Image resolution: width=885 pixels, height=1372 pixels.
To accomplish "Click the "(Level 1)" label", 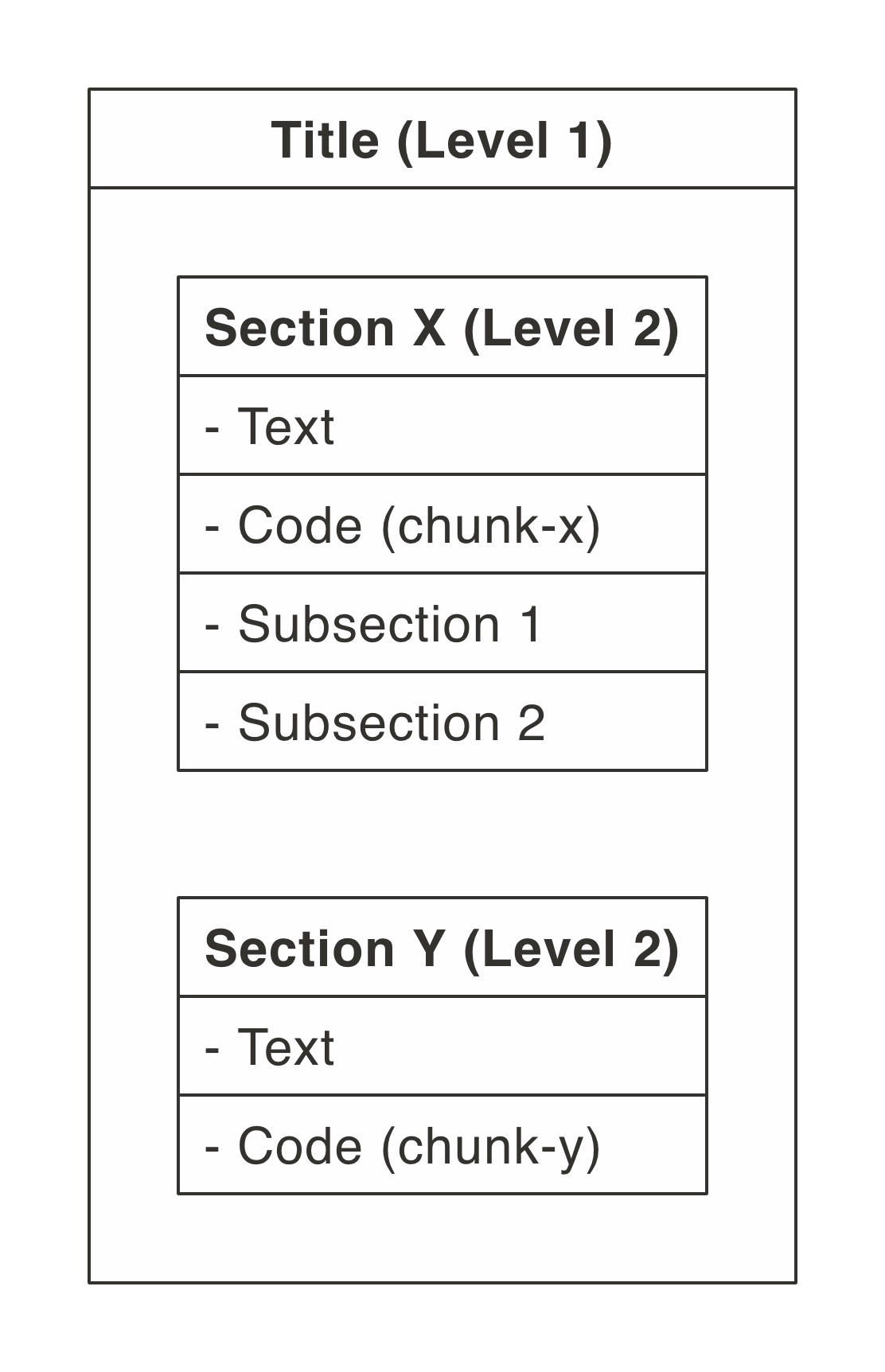I will tap(504, 140).
